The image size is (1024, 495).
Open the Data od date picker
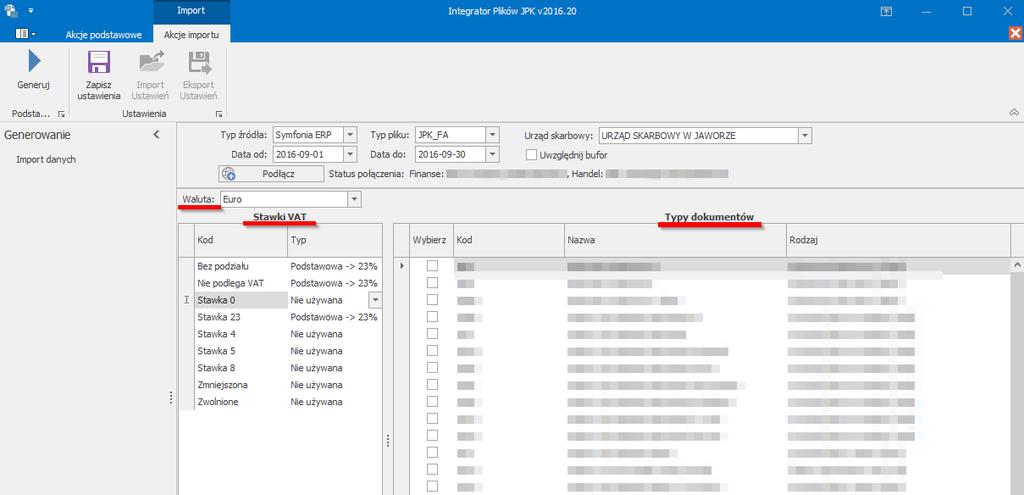351,154
